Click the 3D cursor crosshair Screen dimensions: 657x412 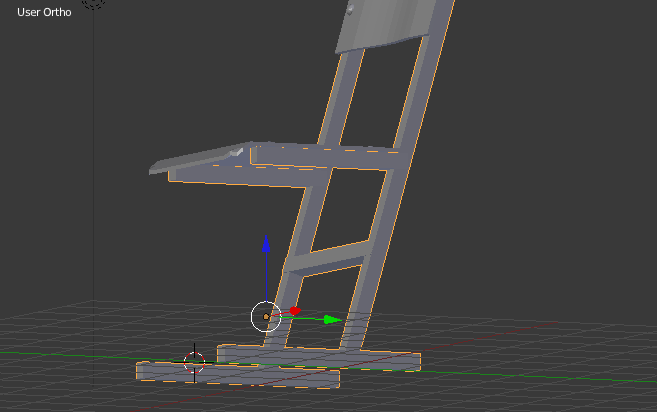coord(194,363)
